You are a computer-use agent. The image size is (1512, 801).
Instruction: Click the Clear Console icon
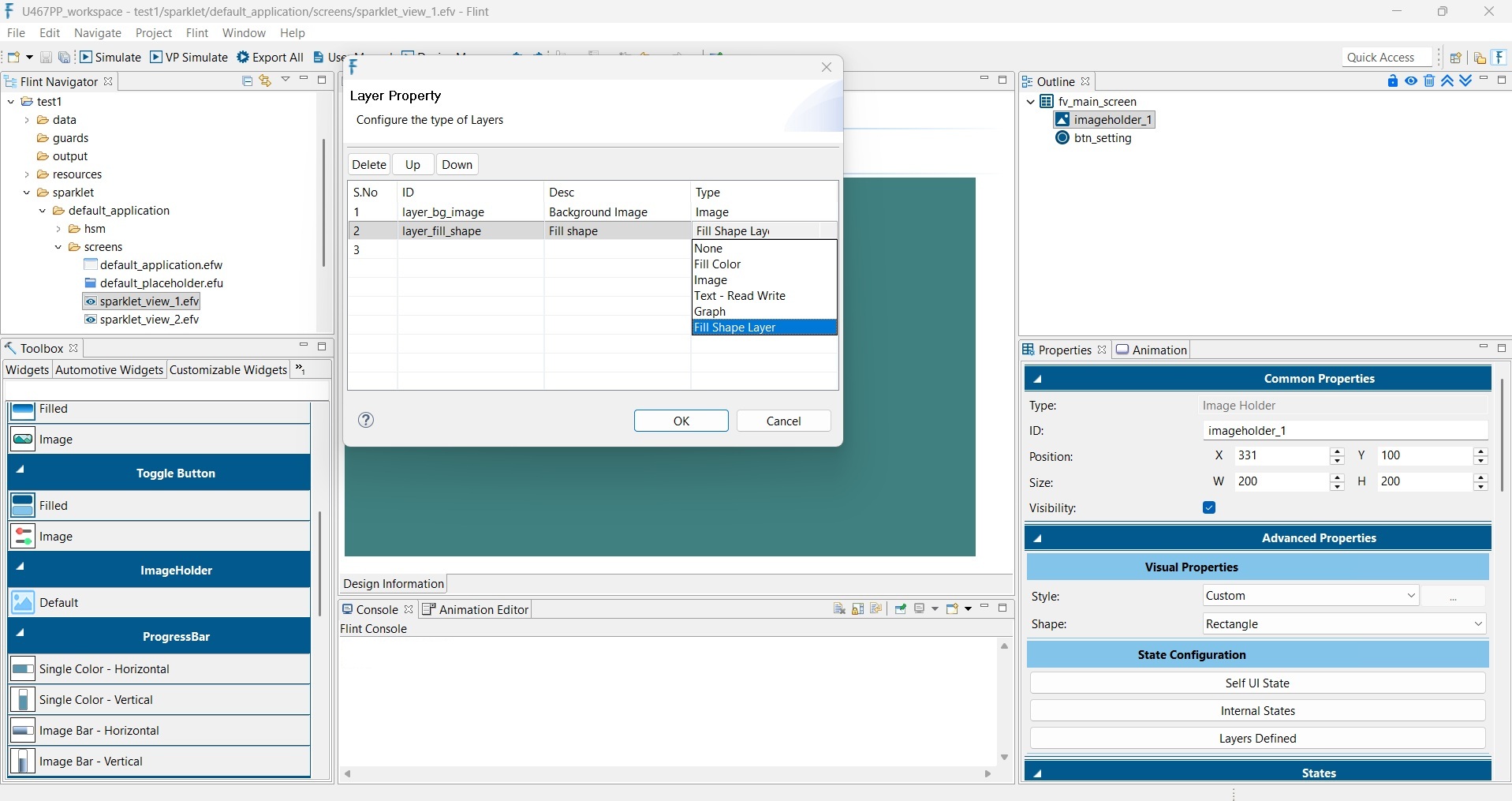click(x=839, y=608)
